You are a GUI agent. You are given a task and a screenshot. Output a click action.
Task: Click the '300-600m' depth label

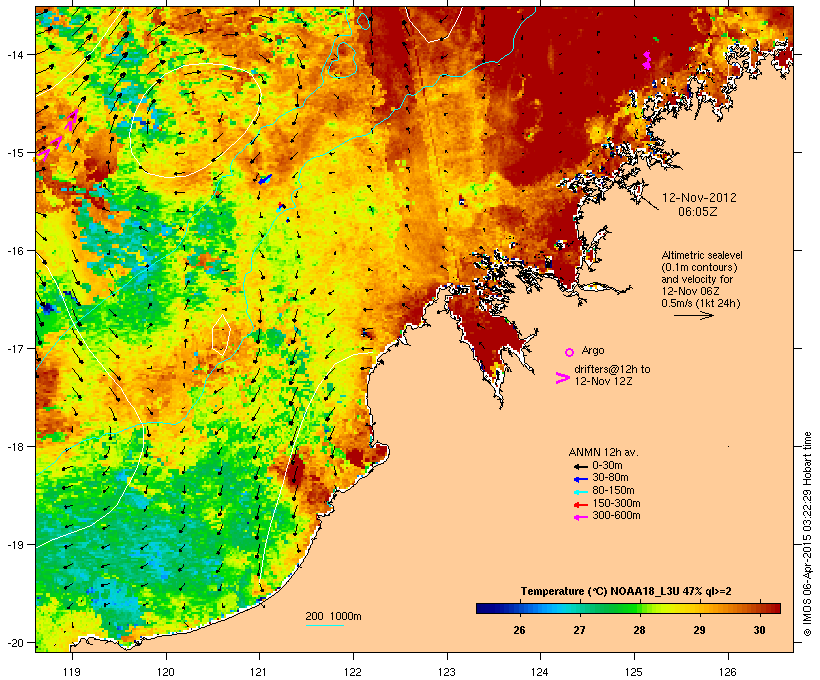(x=616, y=516)
